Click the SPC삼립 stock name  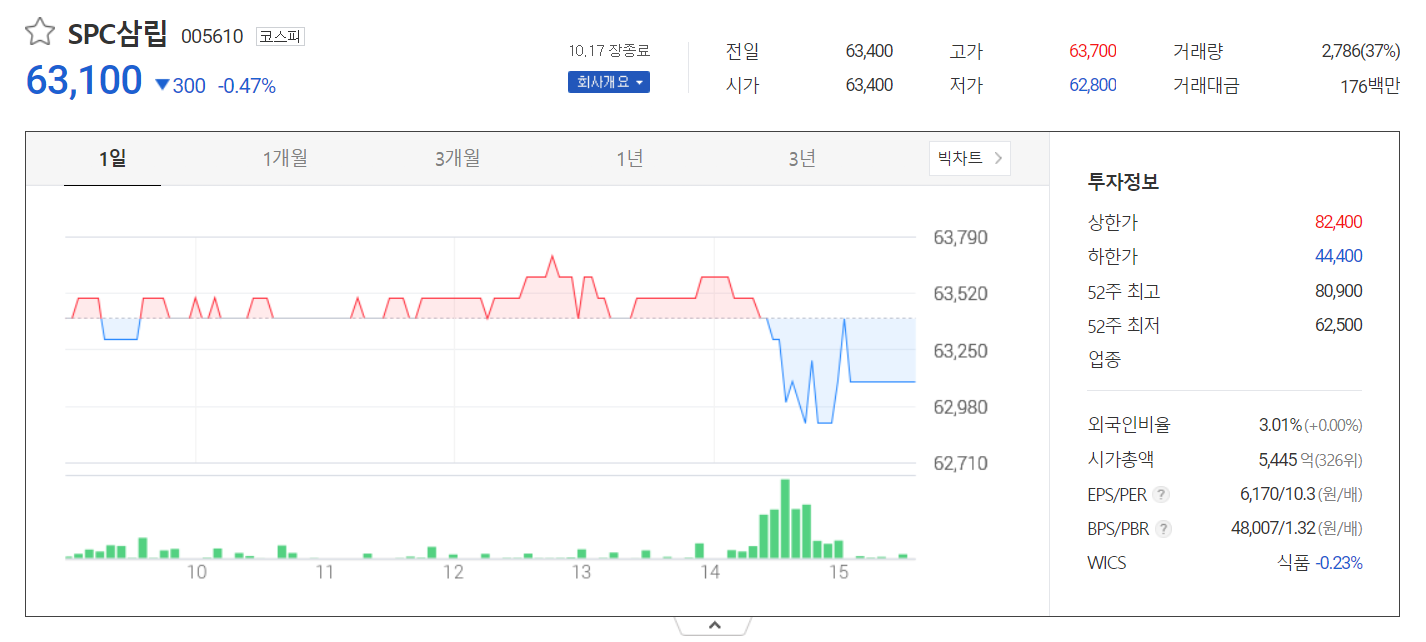(x=117, y=35)
